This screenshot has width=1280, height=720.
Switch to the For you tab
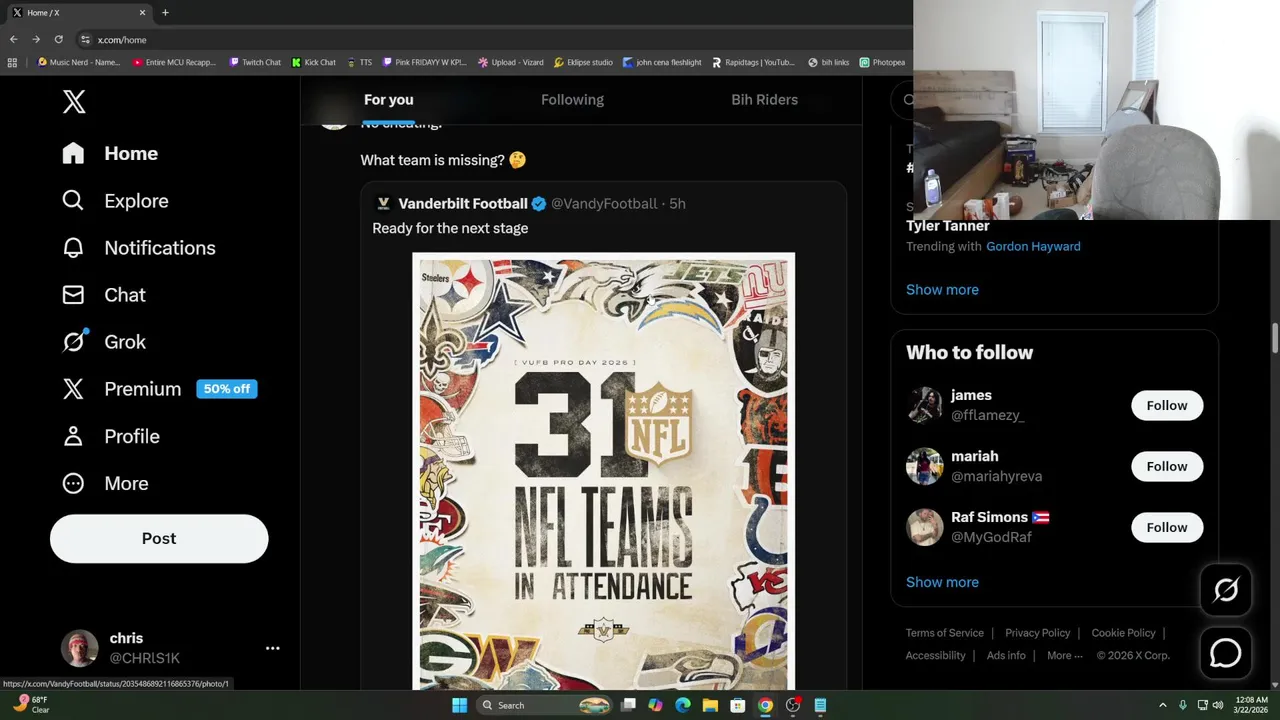point(388,100)
